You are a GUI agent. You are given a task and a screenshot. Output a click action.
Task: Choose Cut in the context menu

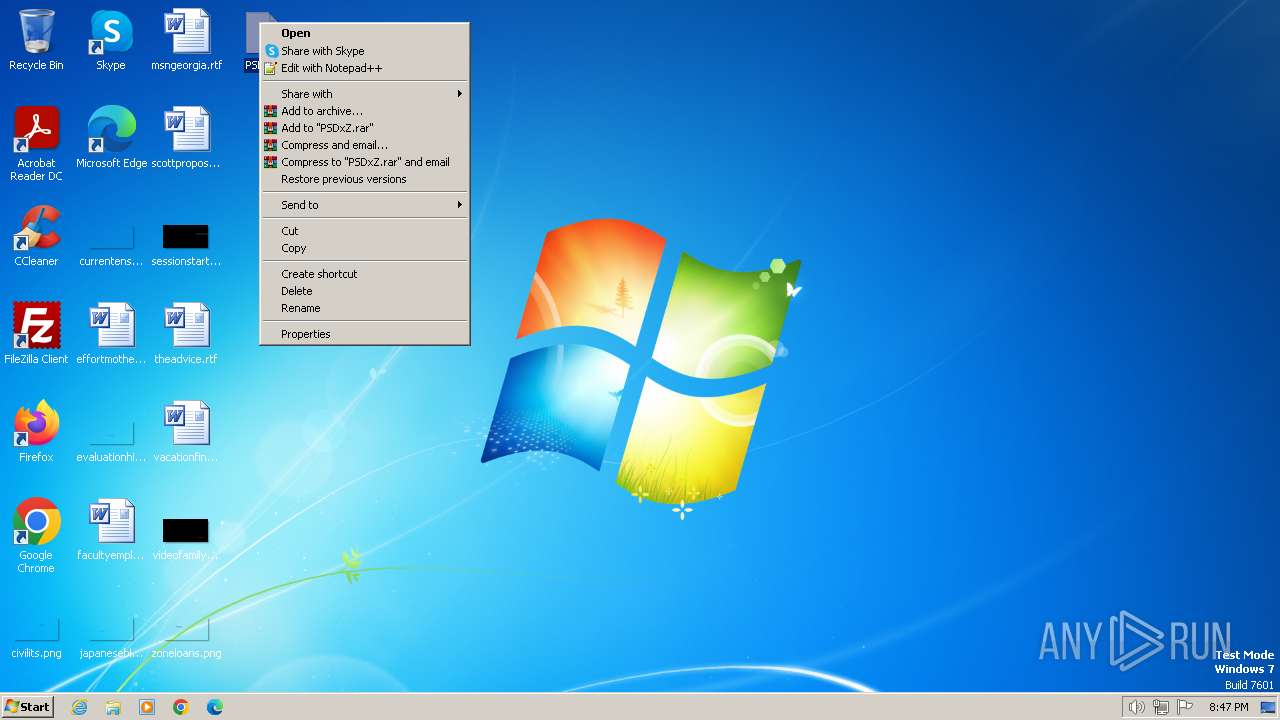point(365,231)
